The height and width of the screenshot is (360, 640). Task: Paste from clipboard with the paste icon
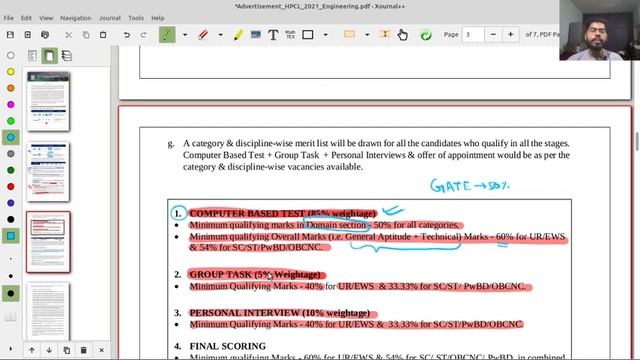tap(103, 35)
